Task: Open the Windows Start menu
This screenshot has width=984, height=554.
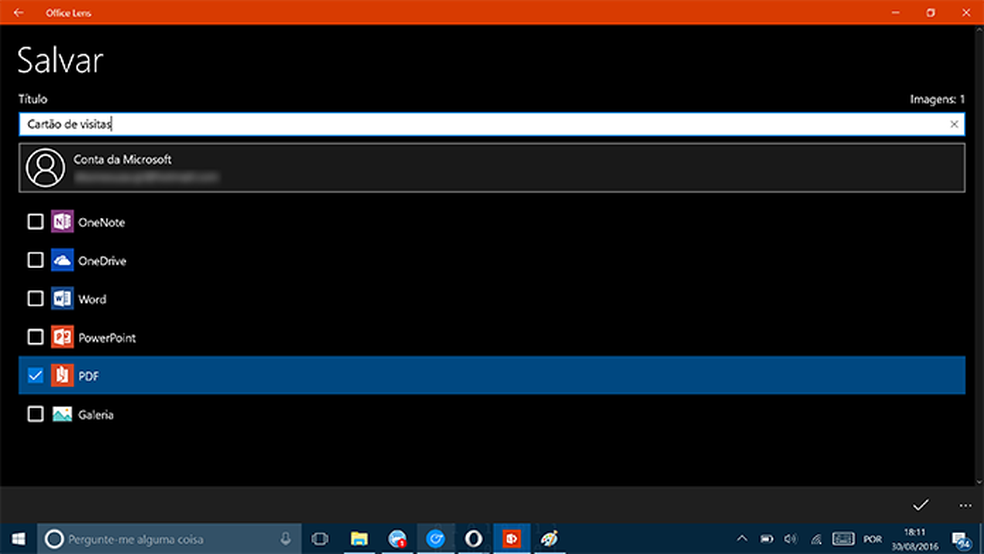Action: 18,539
